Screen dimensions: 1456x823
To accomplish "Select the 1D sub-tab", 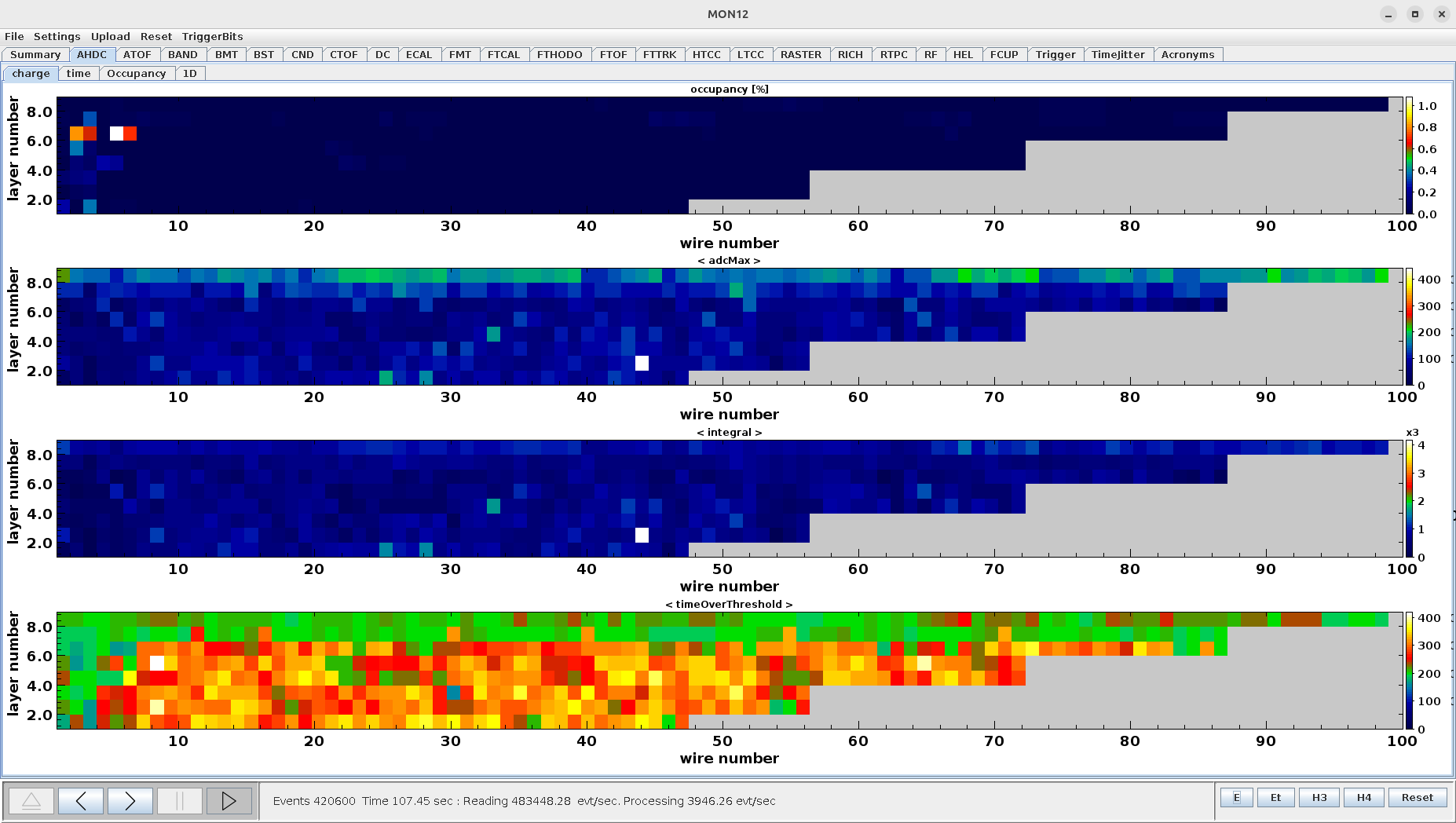I will (190, 73).
